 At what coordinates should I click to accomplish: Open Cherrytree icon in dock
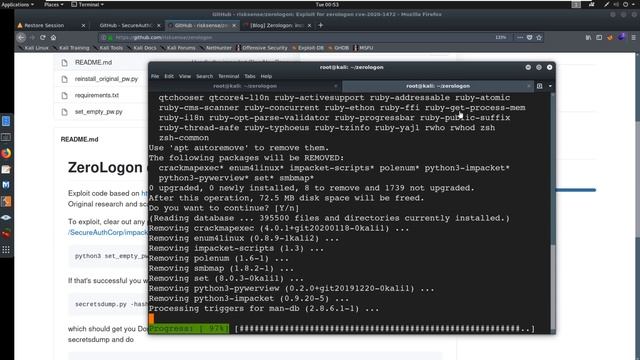coord(6,233)
